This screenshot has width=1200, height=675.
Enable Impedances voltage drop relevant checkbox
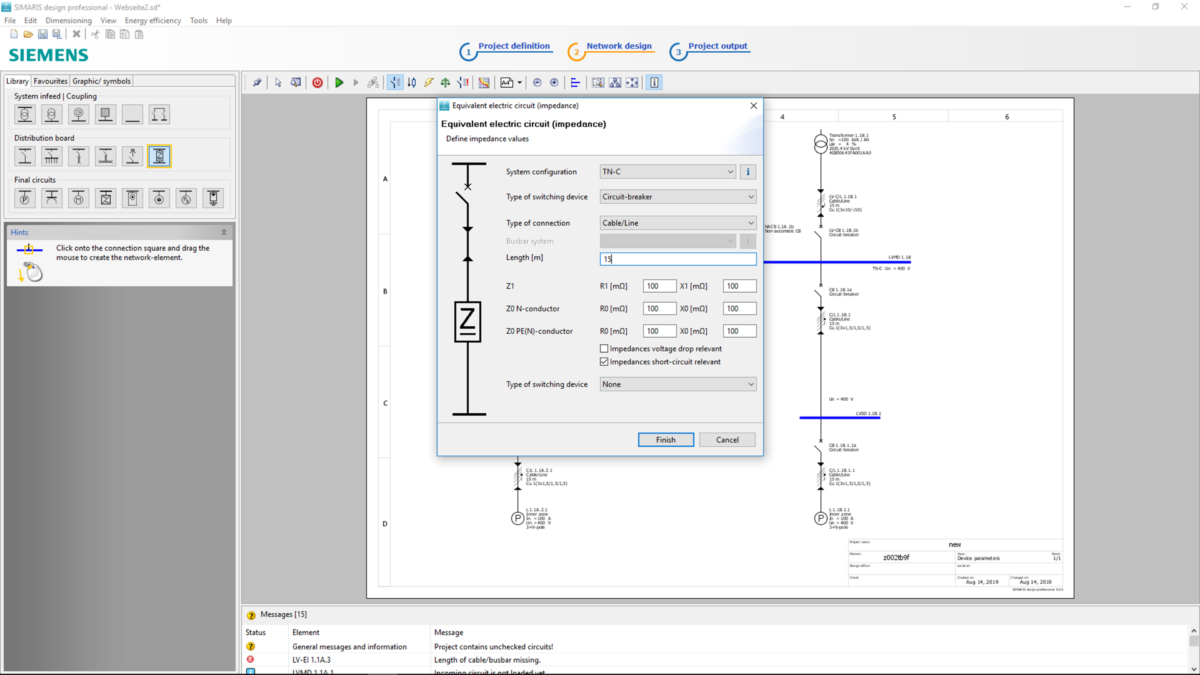[x=604, y=349]
